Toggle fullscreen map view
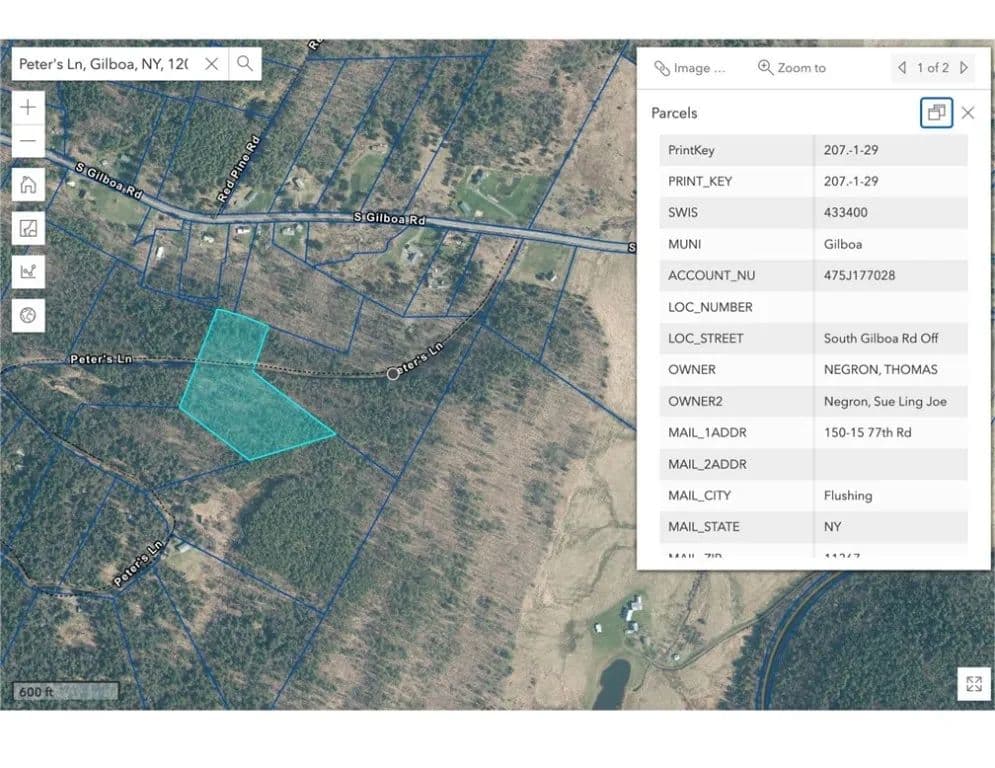This screenshot has height=768, width=995. point(973,684)
